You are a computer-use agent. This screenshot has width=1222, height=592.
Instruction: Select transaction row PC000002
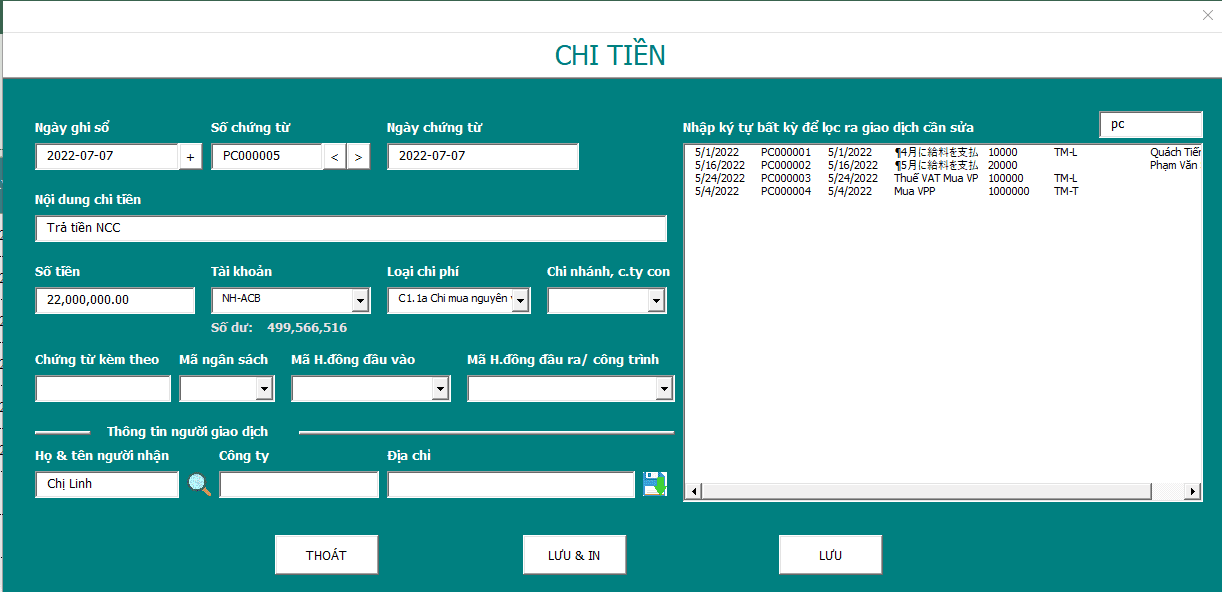pyautogui.click(x=943, y=165)
